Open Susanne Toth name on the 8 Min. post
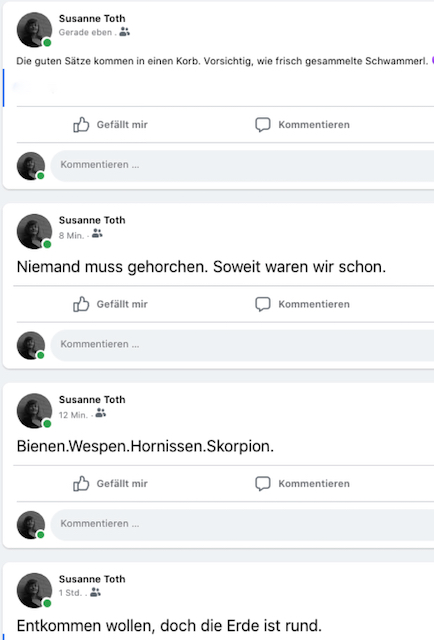The width and height of the screenshot is (434, 640). (x=92, y=220)
